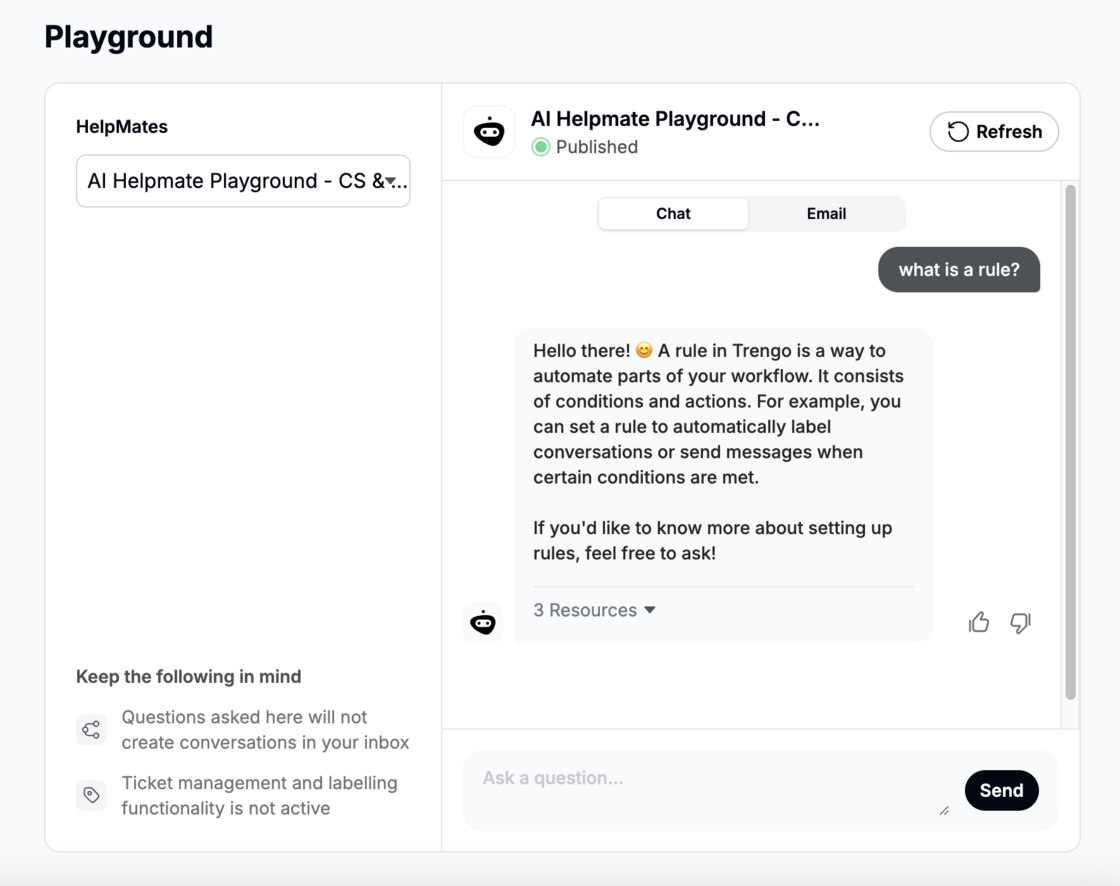Click 'Questions asked here will not' note

[265, 730]
